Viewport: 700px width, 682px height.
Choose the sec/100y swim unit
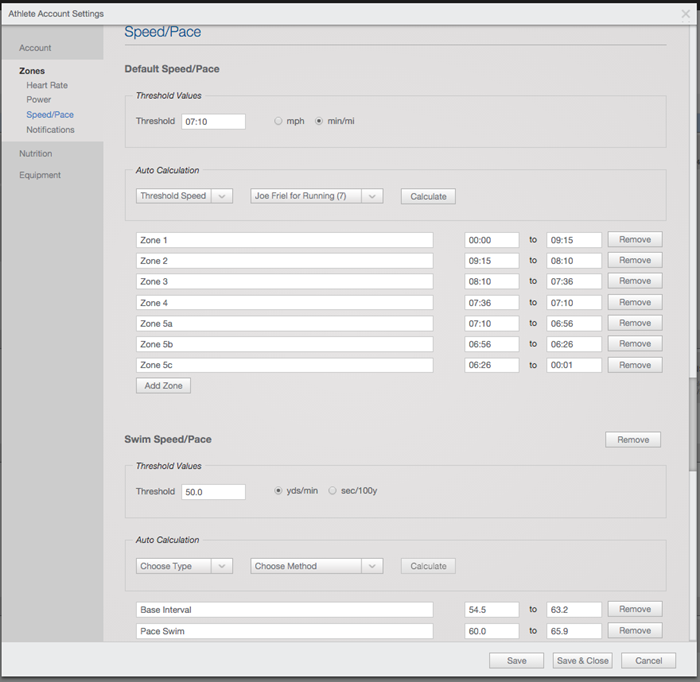[333, 491]
